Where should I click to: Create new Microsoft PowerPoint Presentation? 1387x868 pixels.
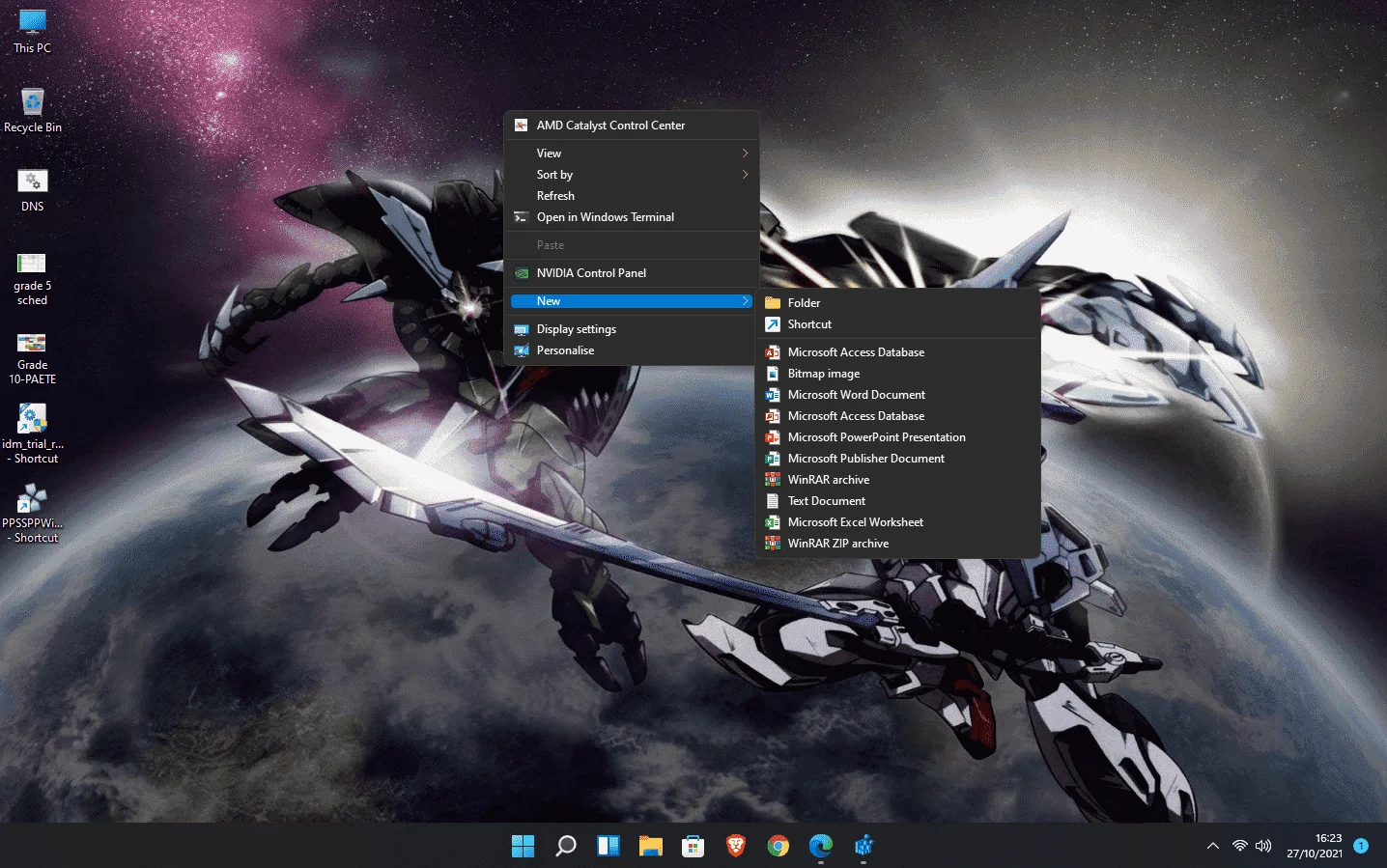(x=898, y=437)
